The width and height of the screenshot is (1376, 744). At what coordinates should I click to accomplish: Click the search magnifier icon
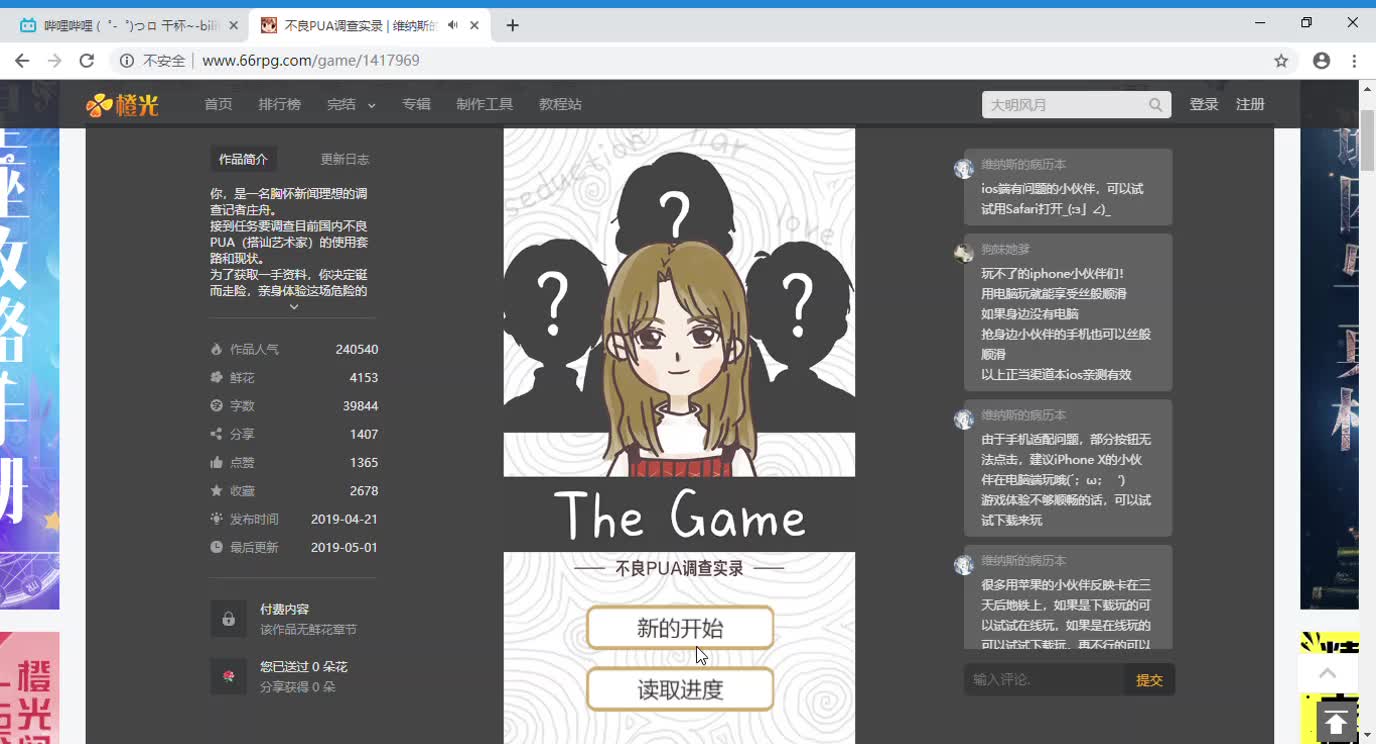click(x=1155, y=105)
